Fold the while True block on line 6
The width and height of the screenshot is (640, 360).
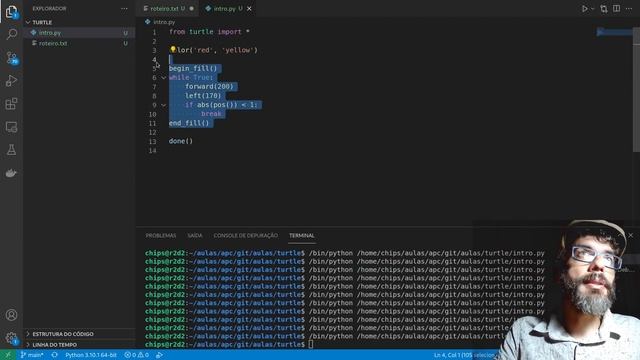click(163, 78)
